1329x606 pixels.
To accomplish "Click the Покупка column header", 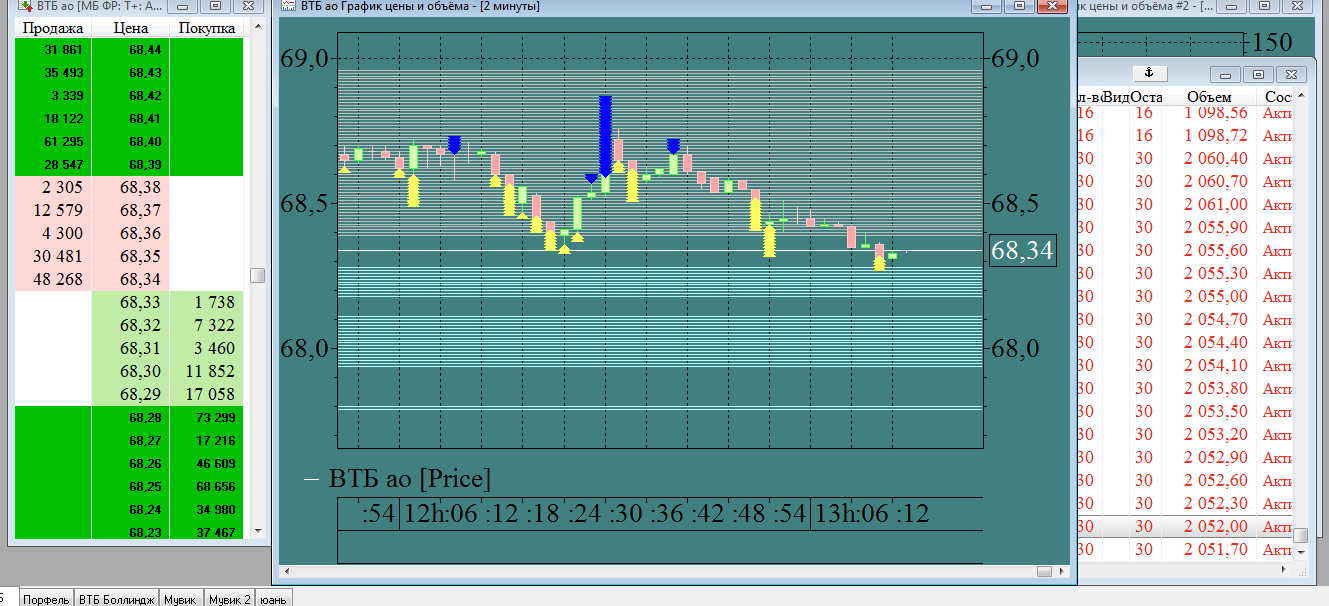I will click(x=207, y=28).
